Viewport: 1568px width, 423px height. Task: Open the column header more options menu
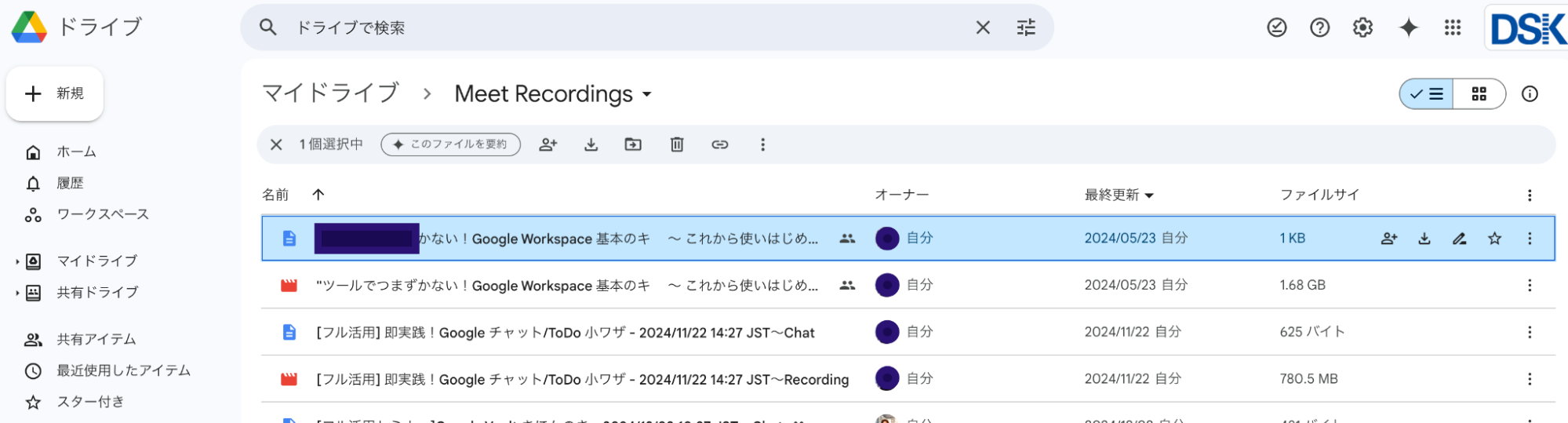coord(1530,195)
